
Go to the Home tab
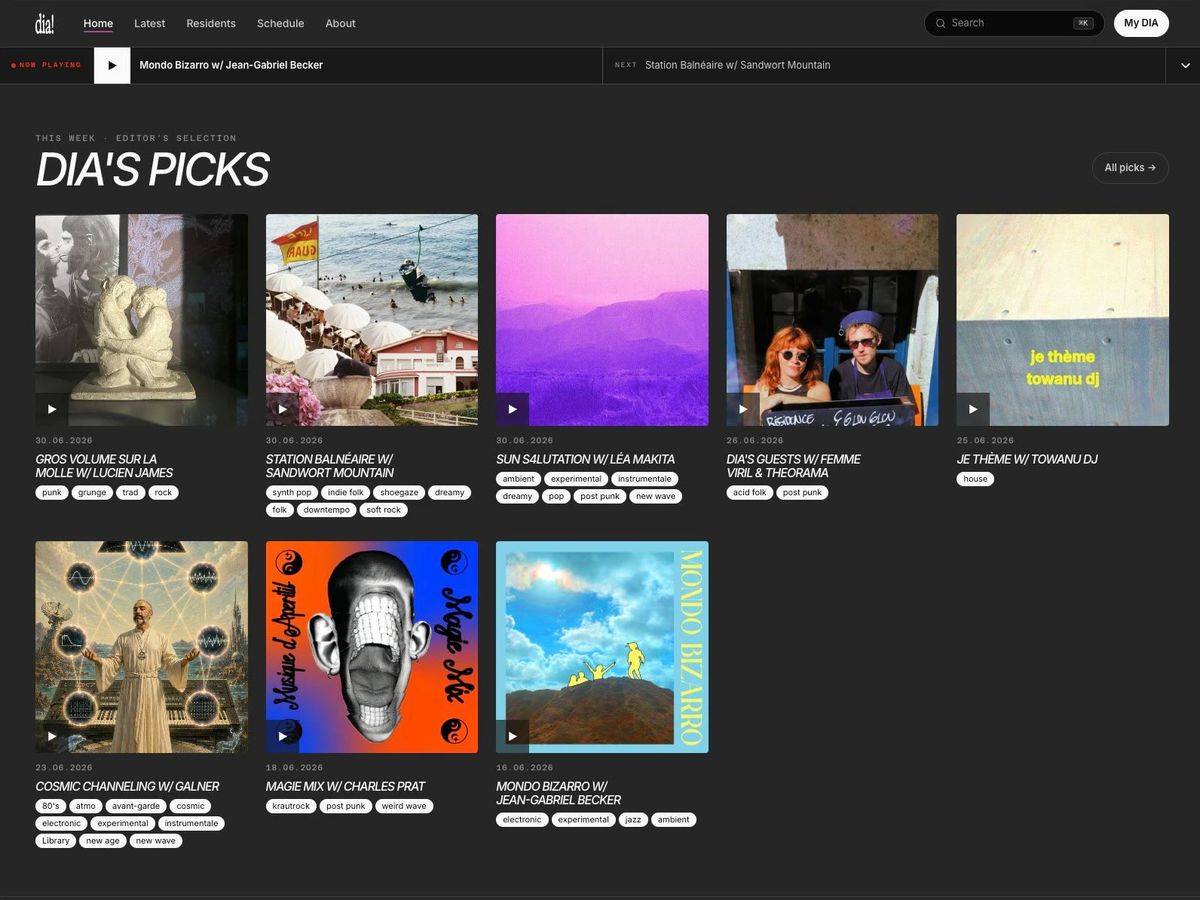[x=98, y=23]
